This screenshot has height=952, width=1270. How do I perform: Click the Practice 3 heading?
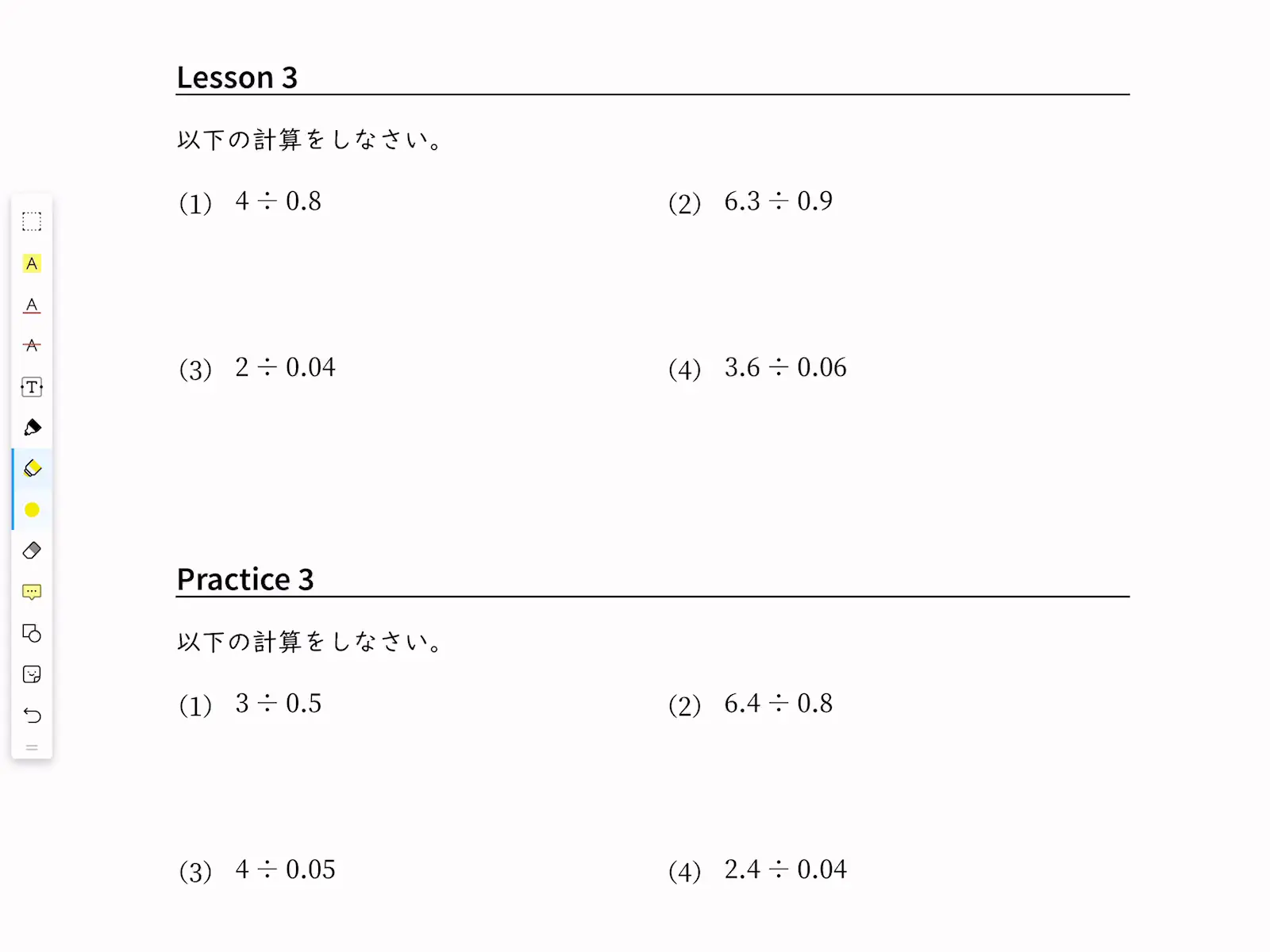[245, 580]
